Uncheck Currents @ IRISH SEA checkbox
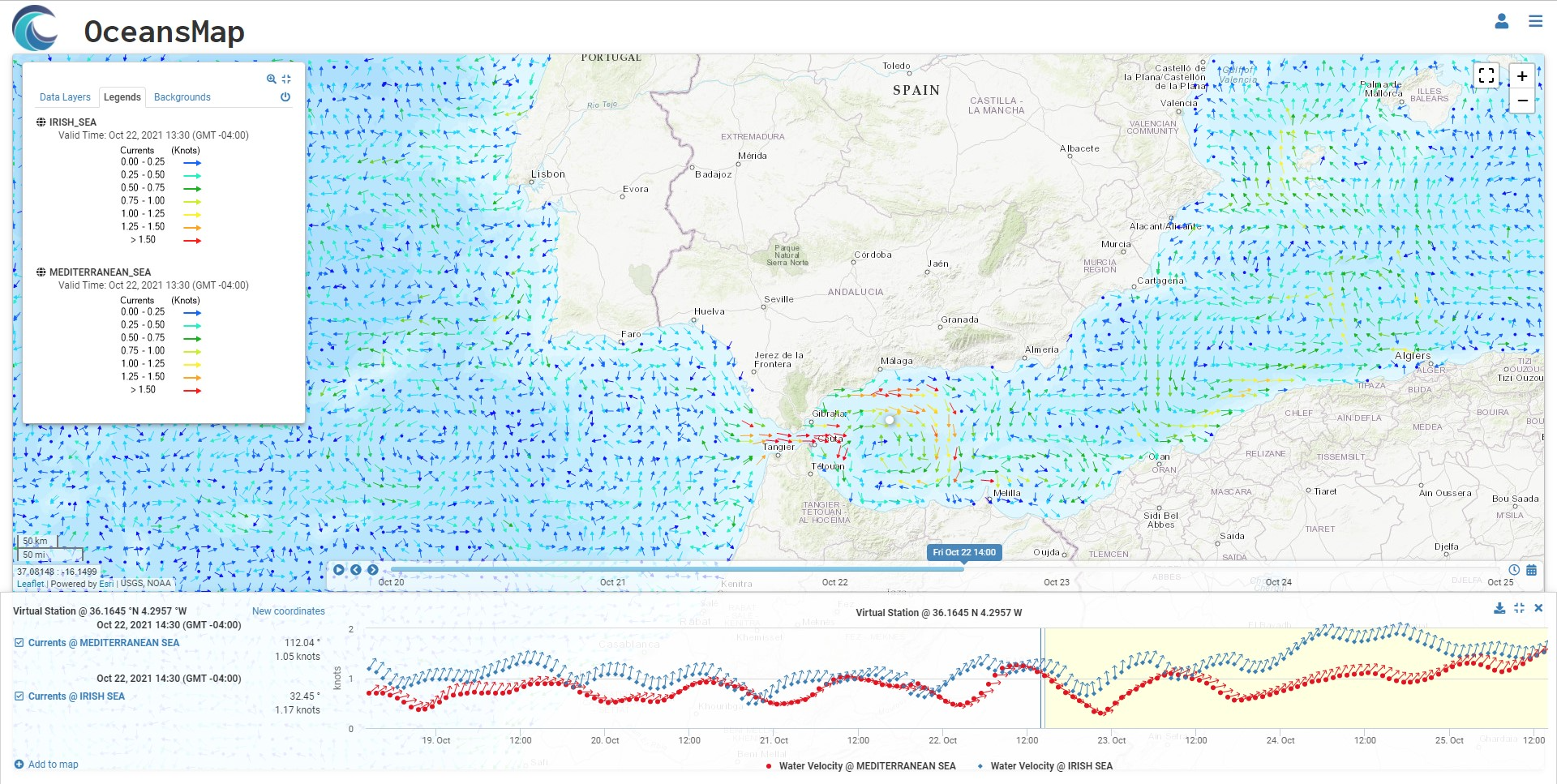 19,696
